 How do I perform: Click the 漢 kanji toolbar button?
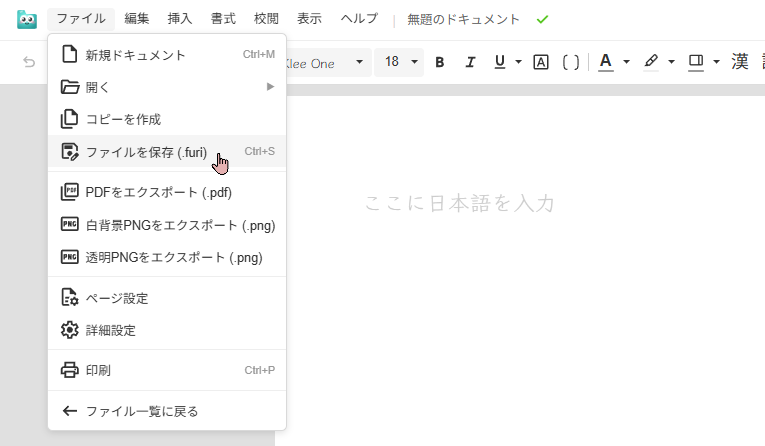tap(740, 62)
